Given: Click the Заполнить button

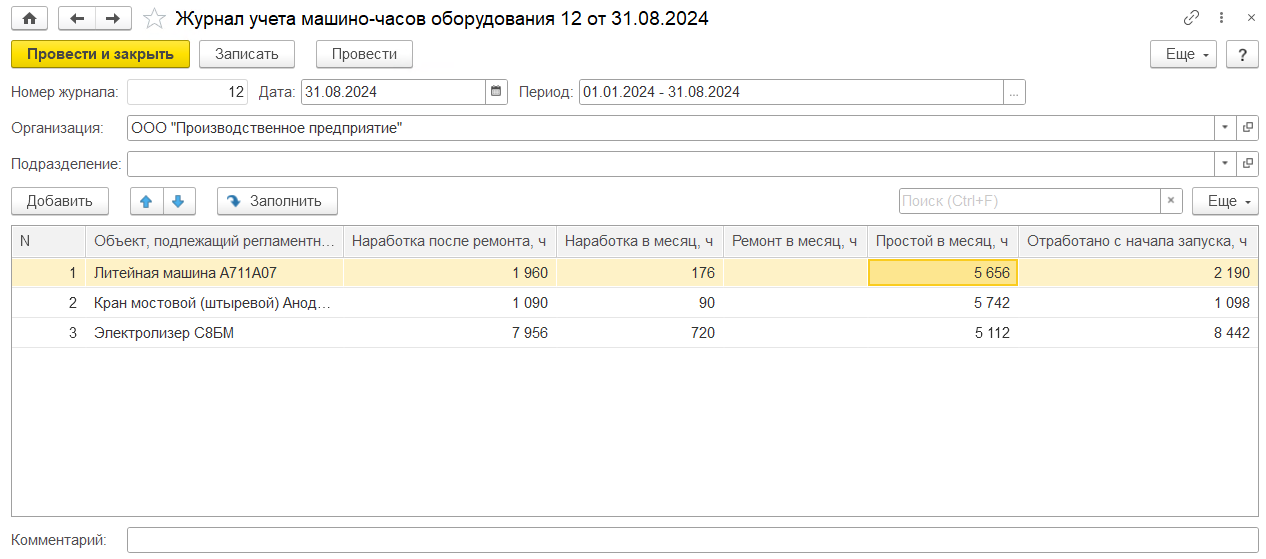Looking at the screenshot, I should [277, 201].
